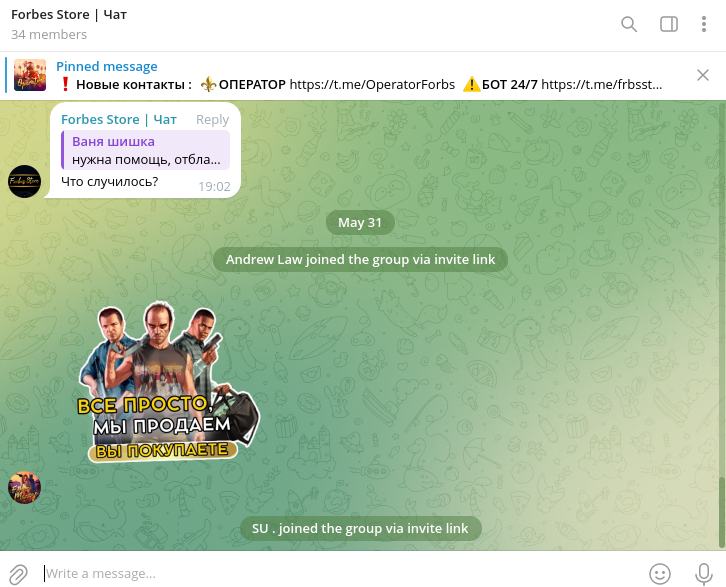Click the 19:02 message timestamp
This screenshot has width=726, height=587.
pyautogui.click(x=214, y=186)
